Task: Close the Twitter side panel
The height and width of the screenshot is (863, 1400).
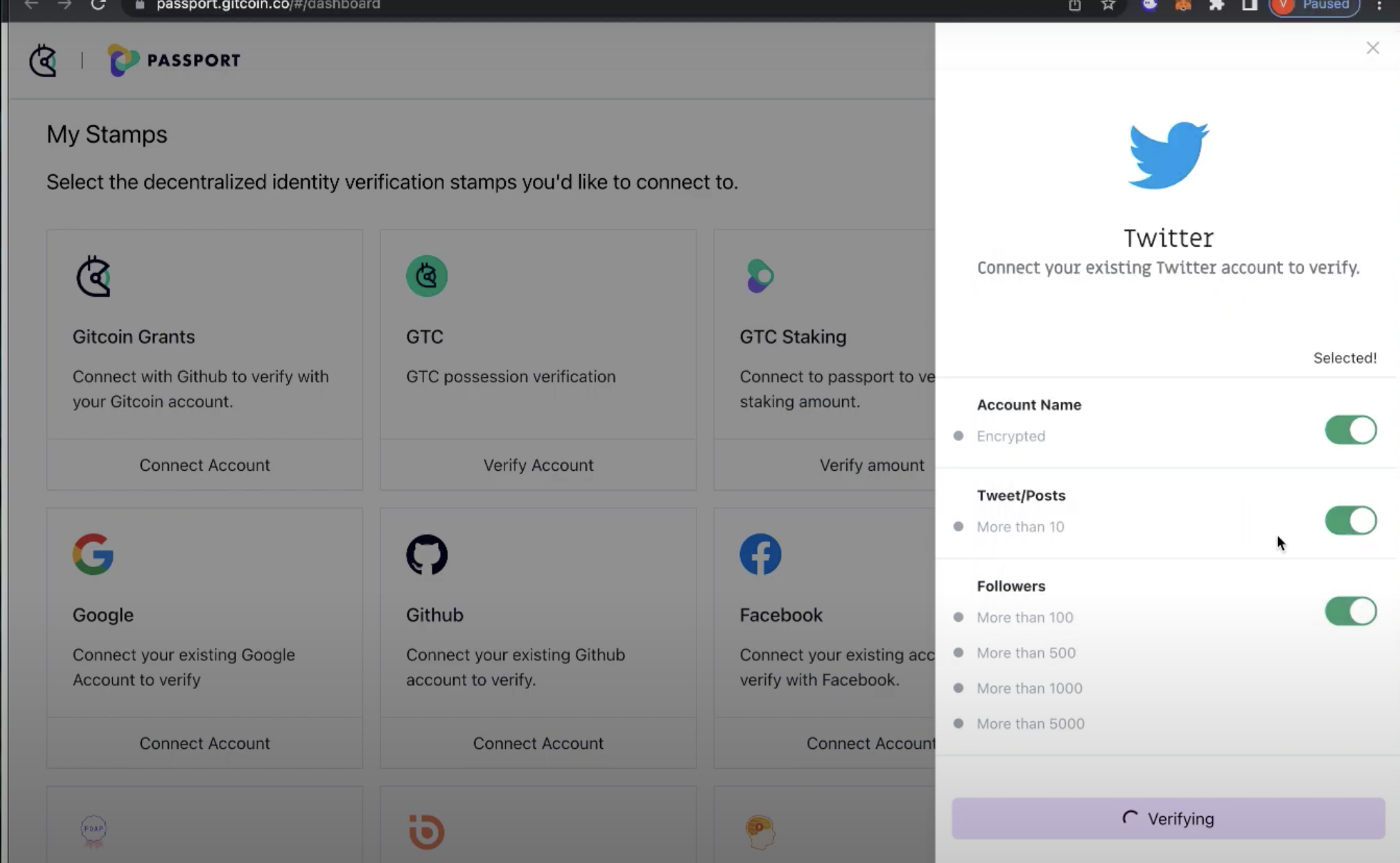Action: tap(1372, 48)
